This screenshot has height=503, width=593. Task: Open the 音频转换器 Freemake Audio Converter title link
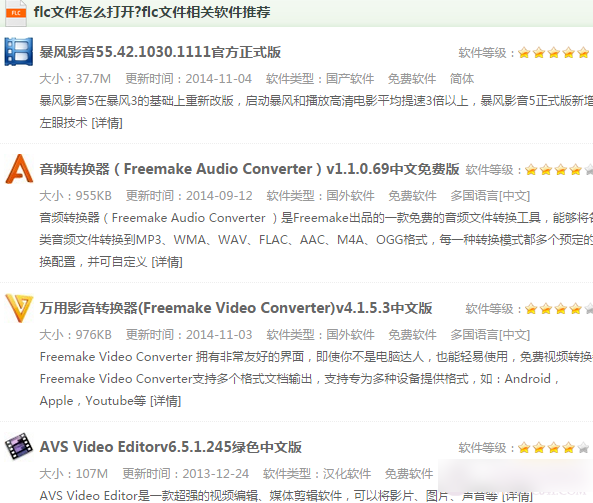click(249, 169)
